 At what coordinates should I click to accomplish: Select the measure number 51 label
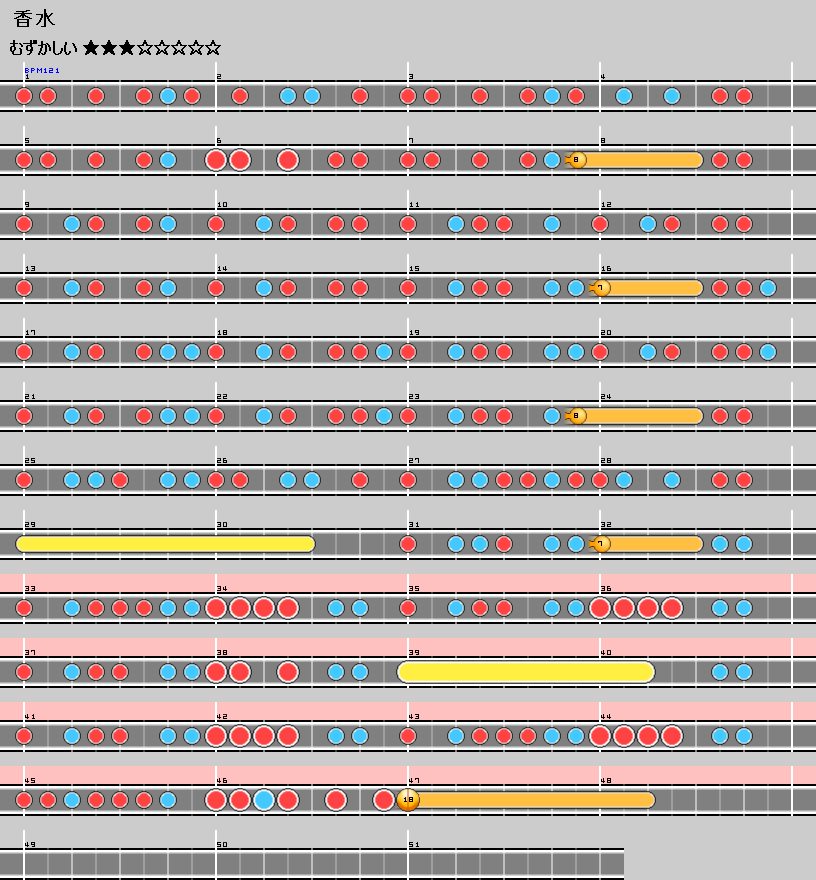[x=414, y=845]
